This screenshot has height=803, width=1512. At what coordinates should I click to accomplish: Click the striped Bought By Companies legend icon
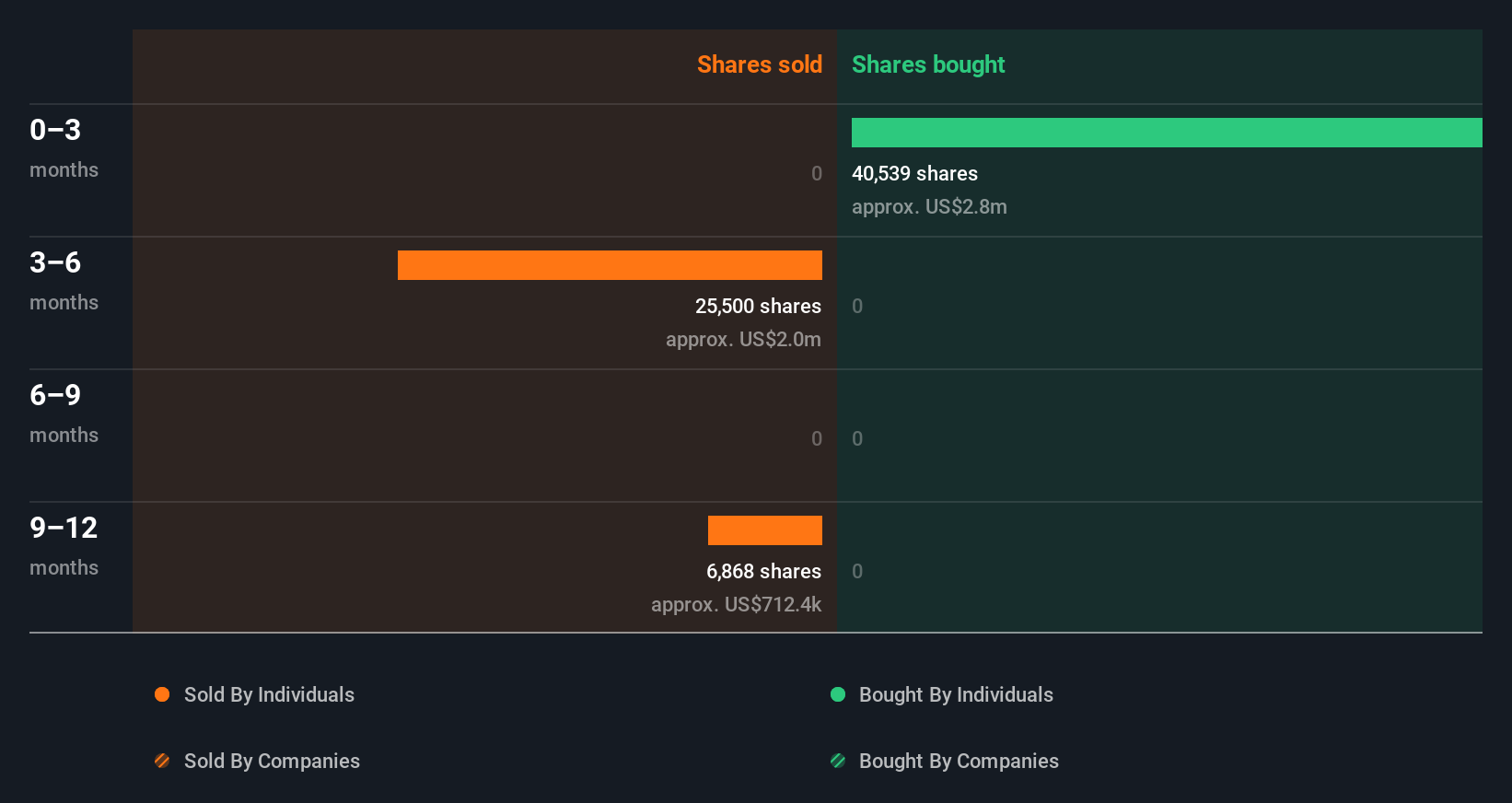tap(838, 761)
